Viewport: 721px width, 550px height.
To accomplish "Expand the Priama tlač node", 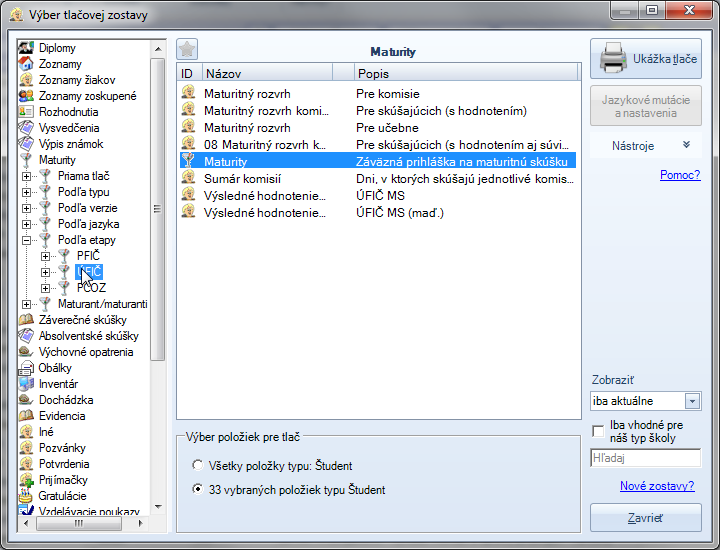I will [27, 176].
